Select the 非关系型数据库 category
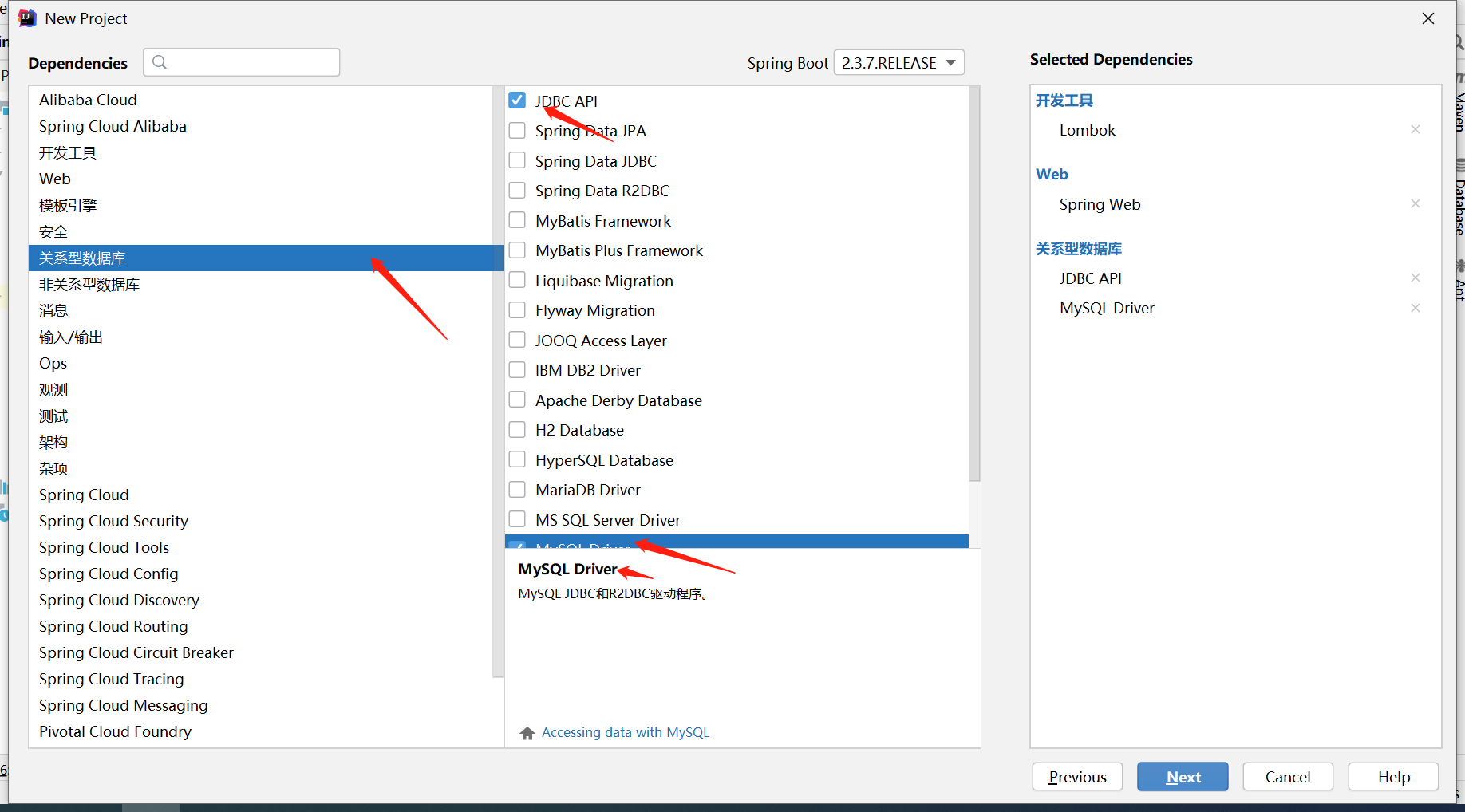 pyautogui.click(x=89, y=285)
